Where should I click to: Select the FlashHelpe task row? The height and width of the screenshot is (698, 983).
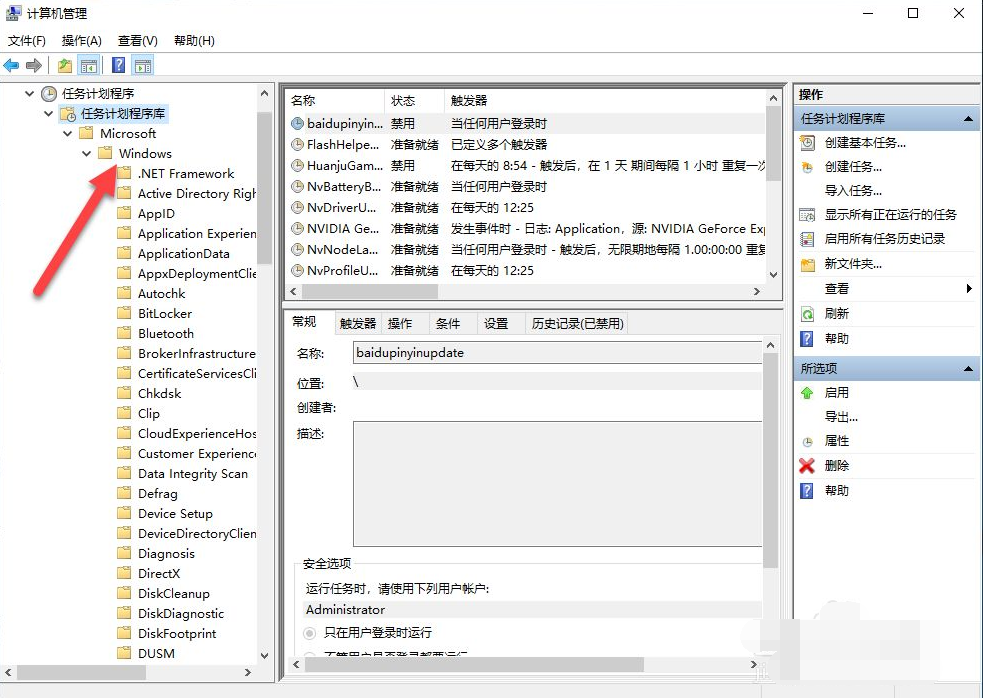pos(340,145)
